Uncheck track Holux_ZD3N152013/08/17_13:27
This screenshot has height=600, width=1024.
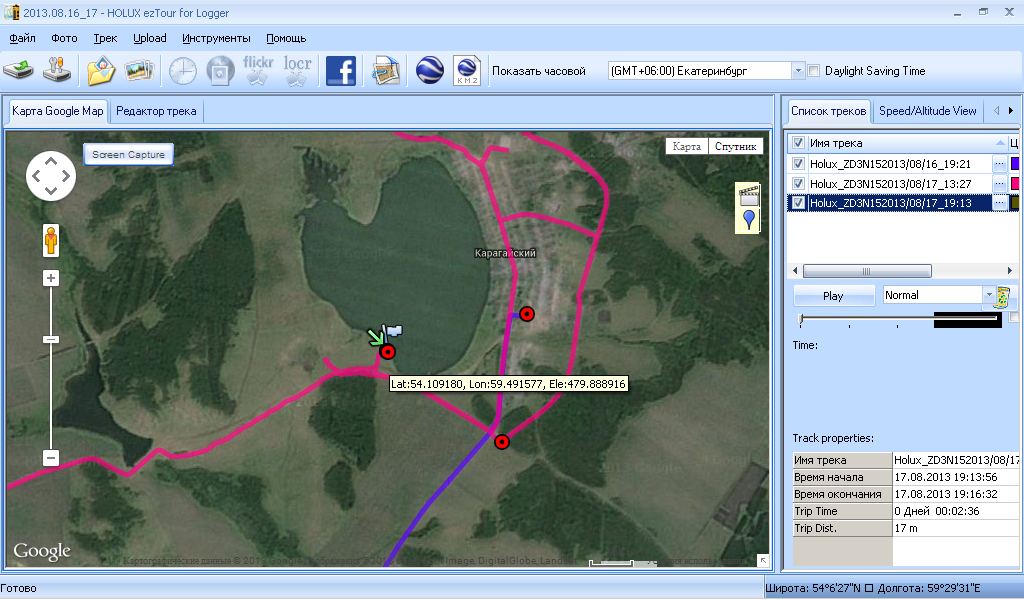pos(798,183)
